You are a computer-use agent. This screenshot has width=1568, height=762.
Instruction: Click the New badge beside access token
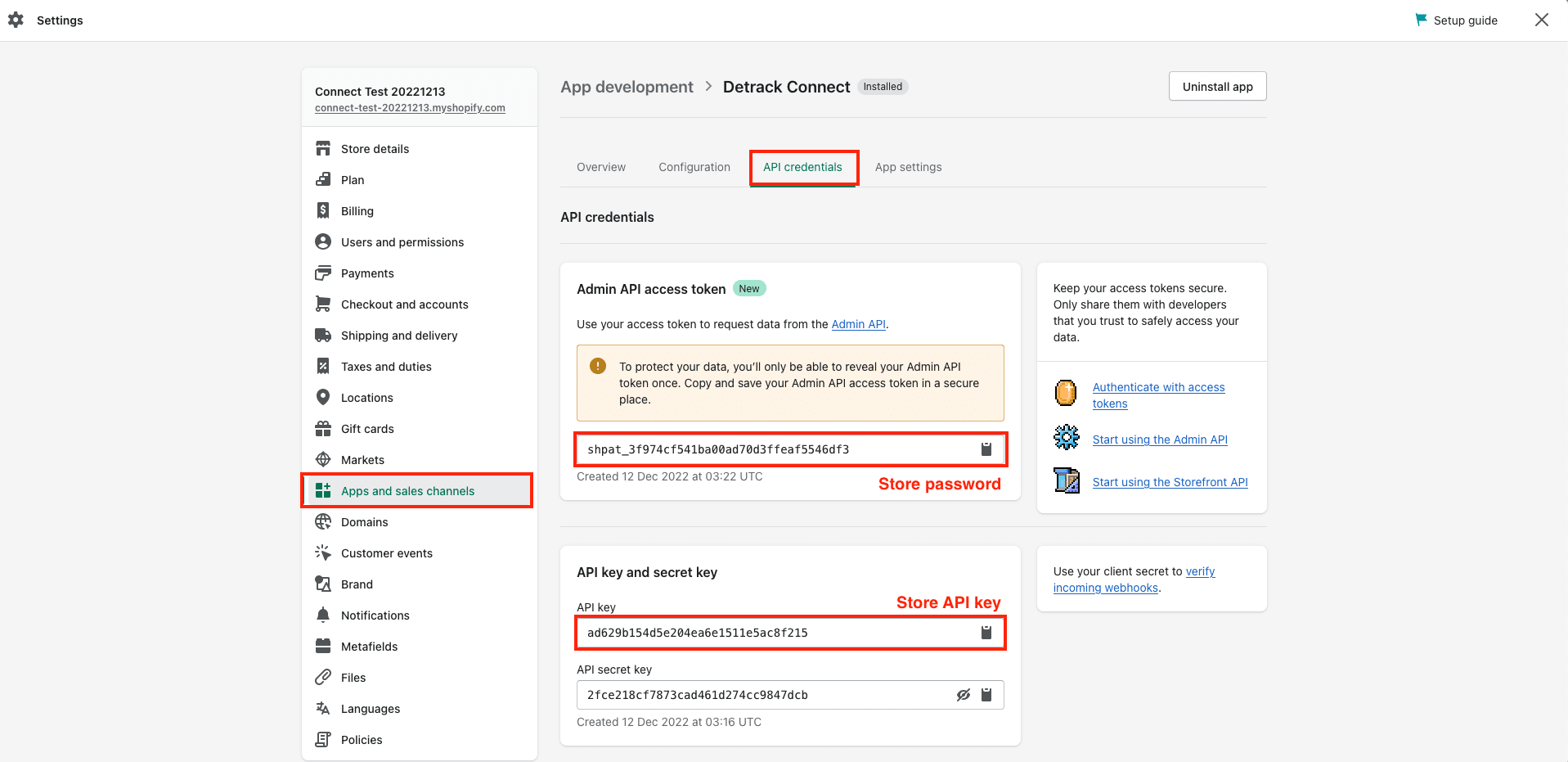pos(749,288)
